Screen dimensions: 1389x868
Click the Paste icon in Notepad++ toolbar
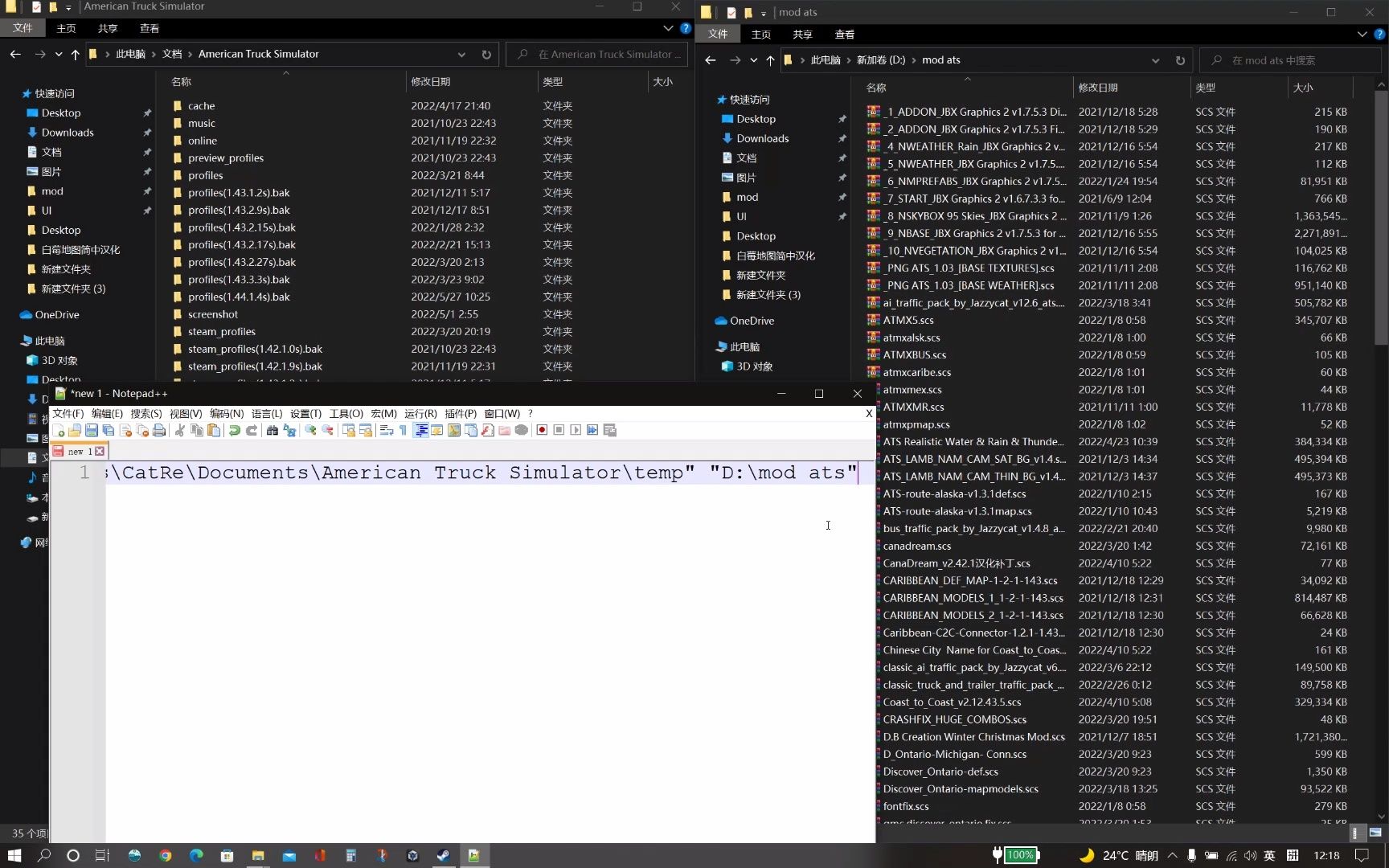214,430
